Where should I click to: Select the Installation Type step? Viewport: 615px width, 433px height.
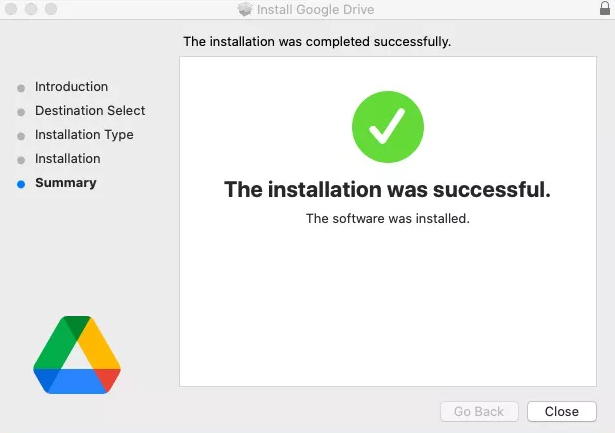[x=84, y=135]
